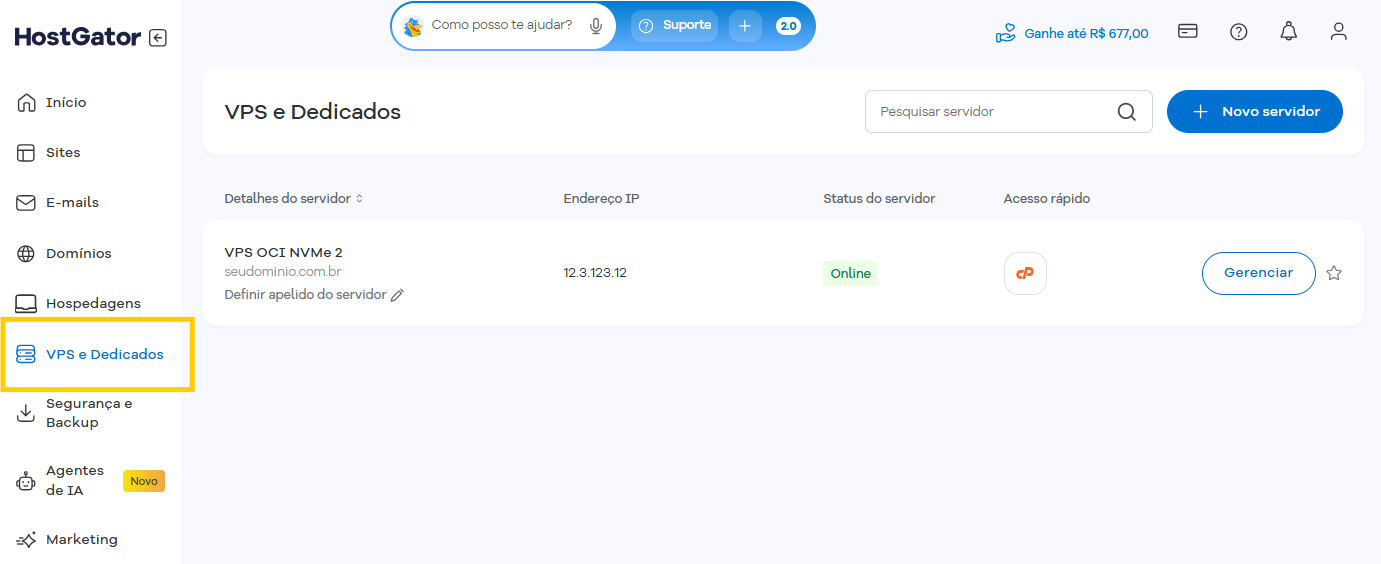Viewport: 1381px width, 564px height.
Task: Click the Marketing sparkle icon
Action: pos(26,539)
